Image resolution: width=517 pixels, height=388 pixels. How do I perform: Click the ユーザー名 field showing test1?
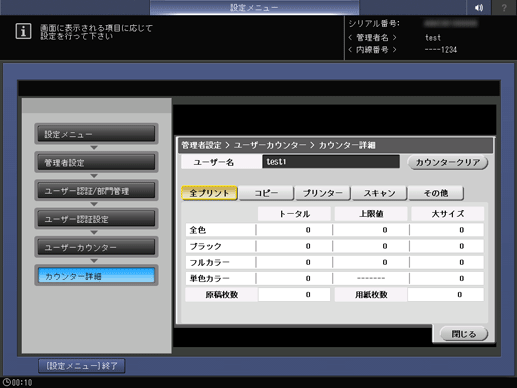pos(331,162)
